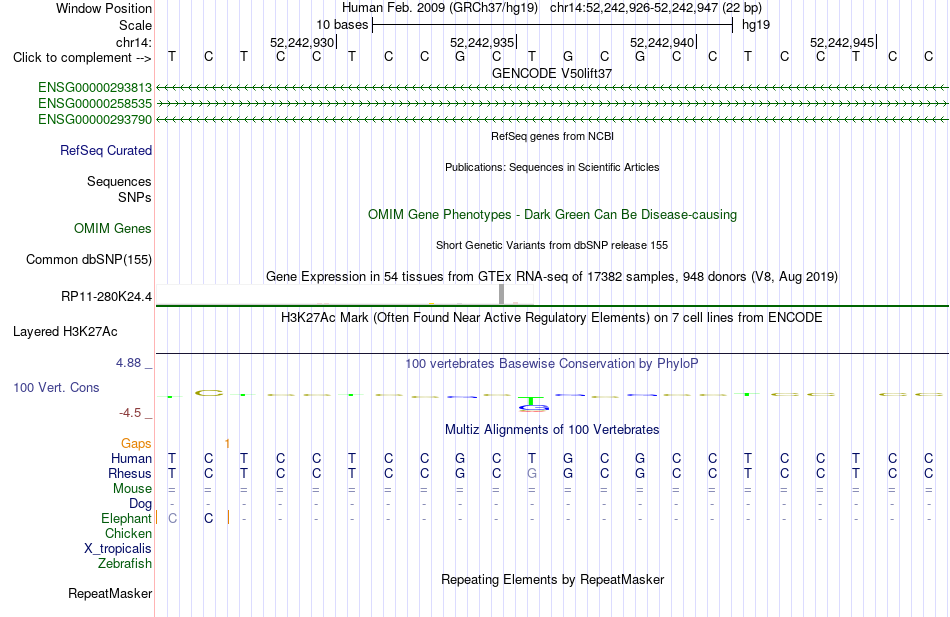Click the orange gap count '1'
Image resolution: width=950 pixels, height=617 pixels.
click(227, 444)
